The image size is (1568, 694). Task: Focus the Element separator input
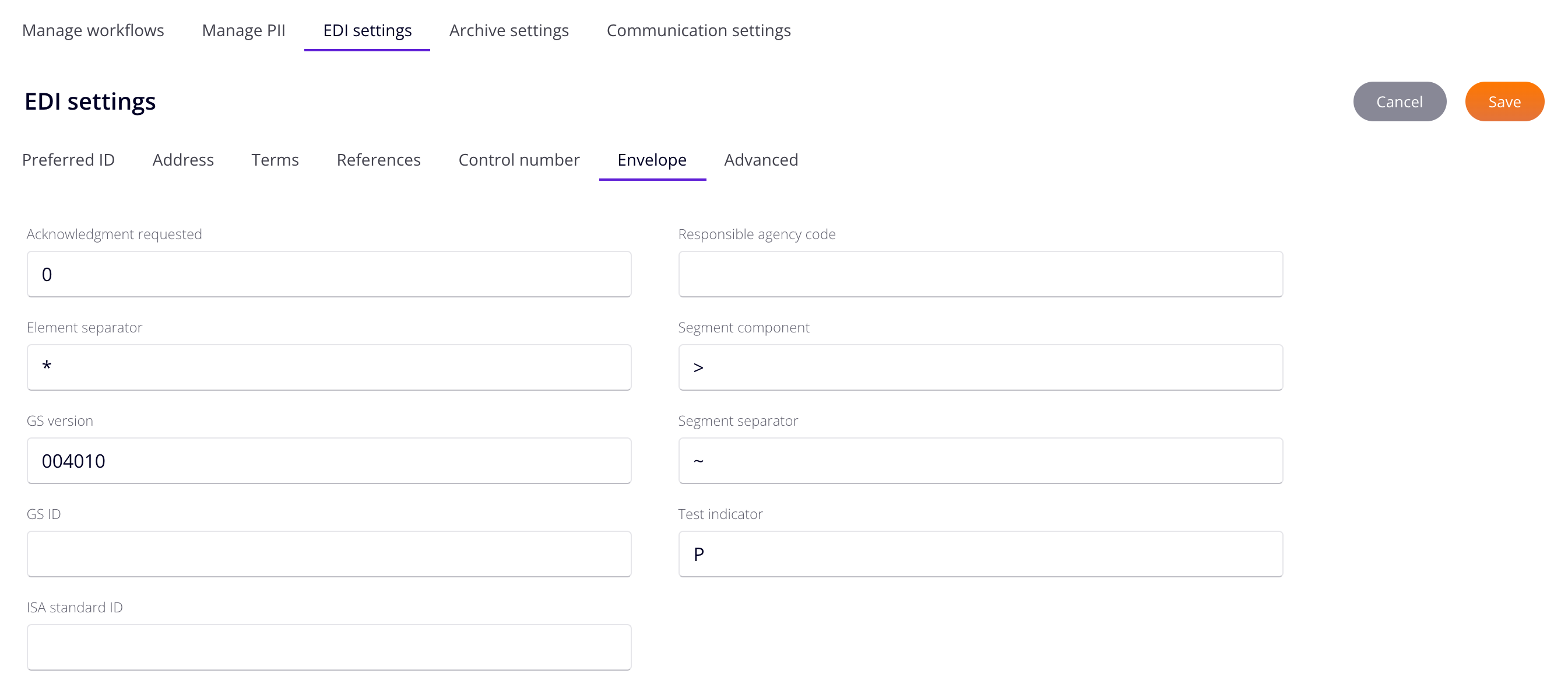click(329, 367)
